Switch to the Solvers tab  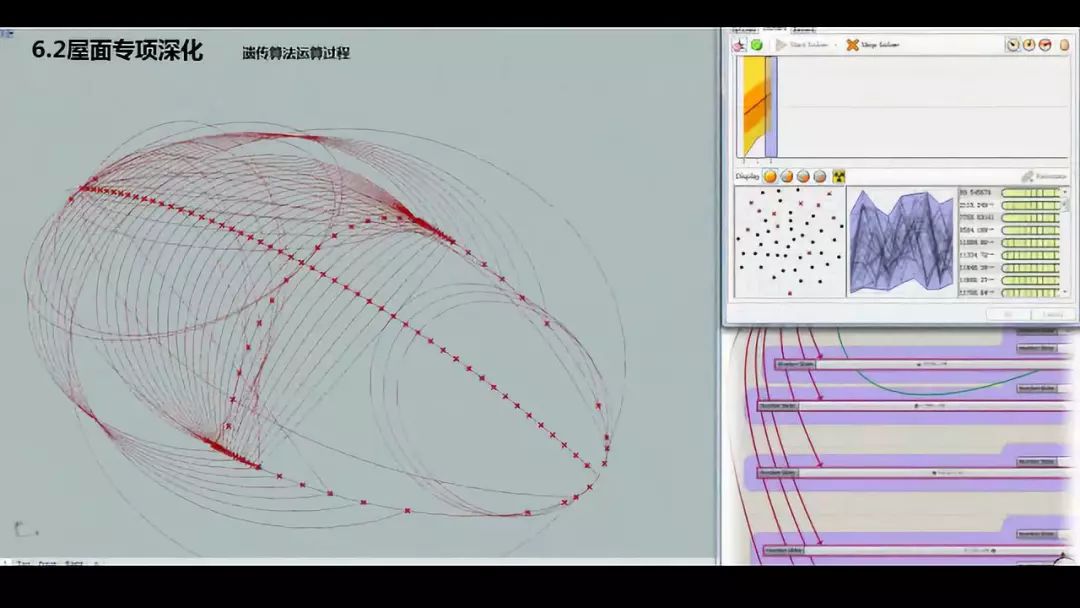coord(774,29)
